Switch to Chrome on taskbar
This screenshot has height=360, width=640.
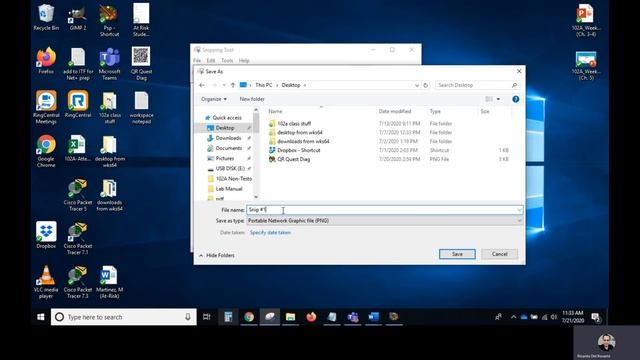pyautogui.click(x=249, y=317)
